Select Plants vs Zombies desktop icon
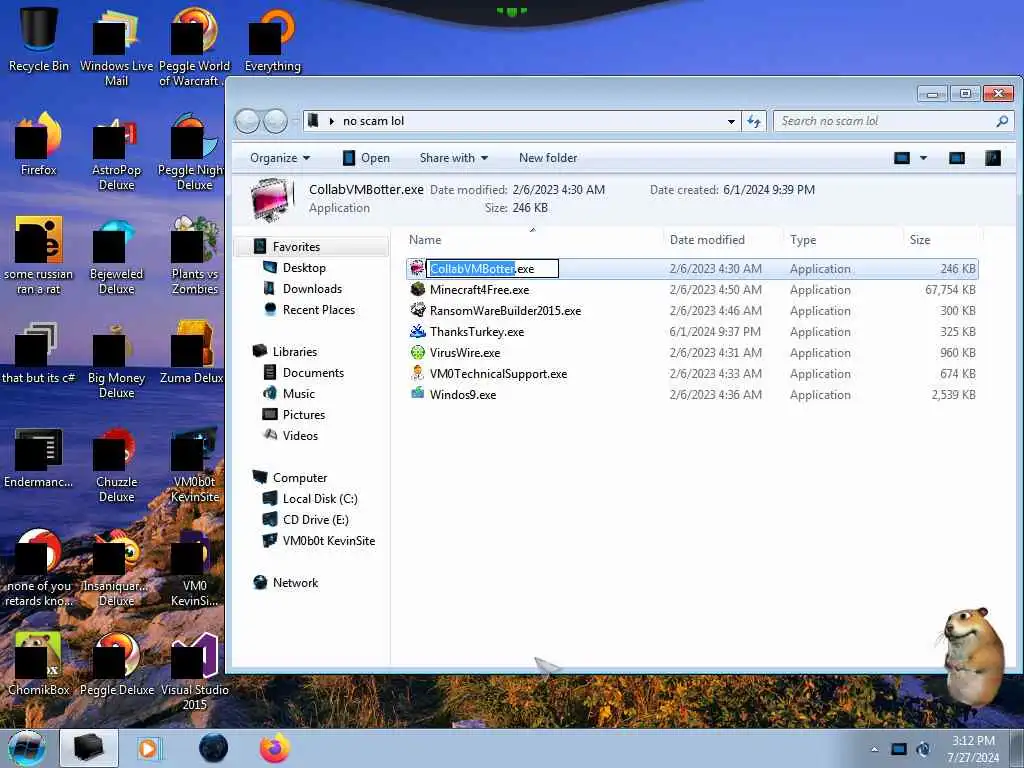Image resolution: width=1024 pixels, height=768 pixels. point(195,256)
